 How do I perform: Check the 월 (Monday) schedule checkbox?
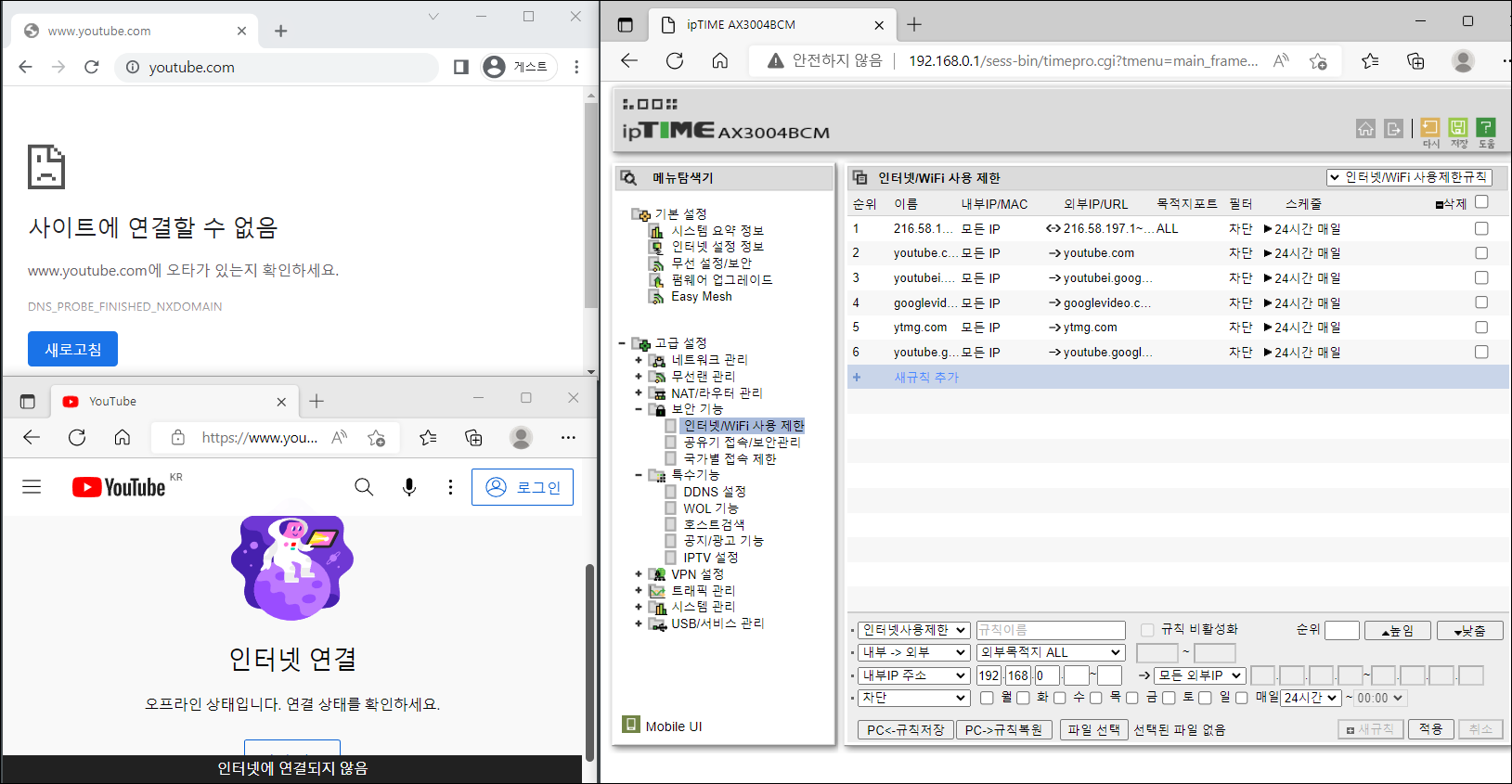[988, 698]
